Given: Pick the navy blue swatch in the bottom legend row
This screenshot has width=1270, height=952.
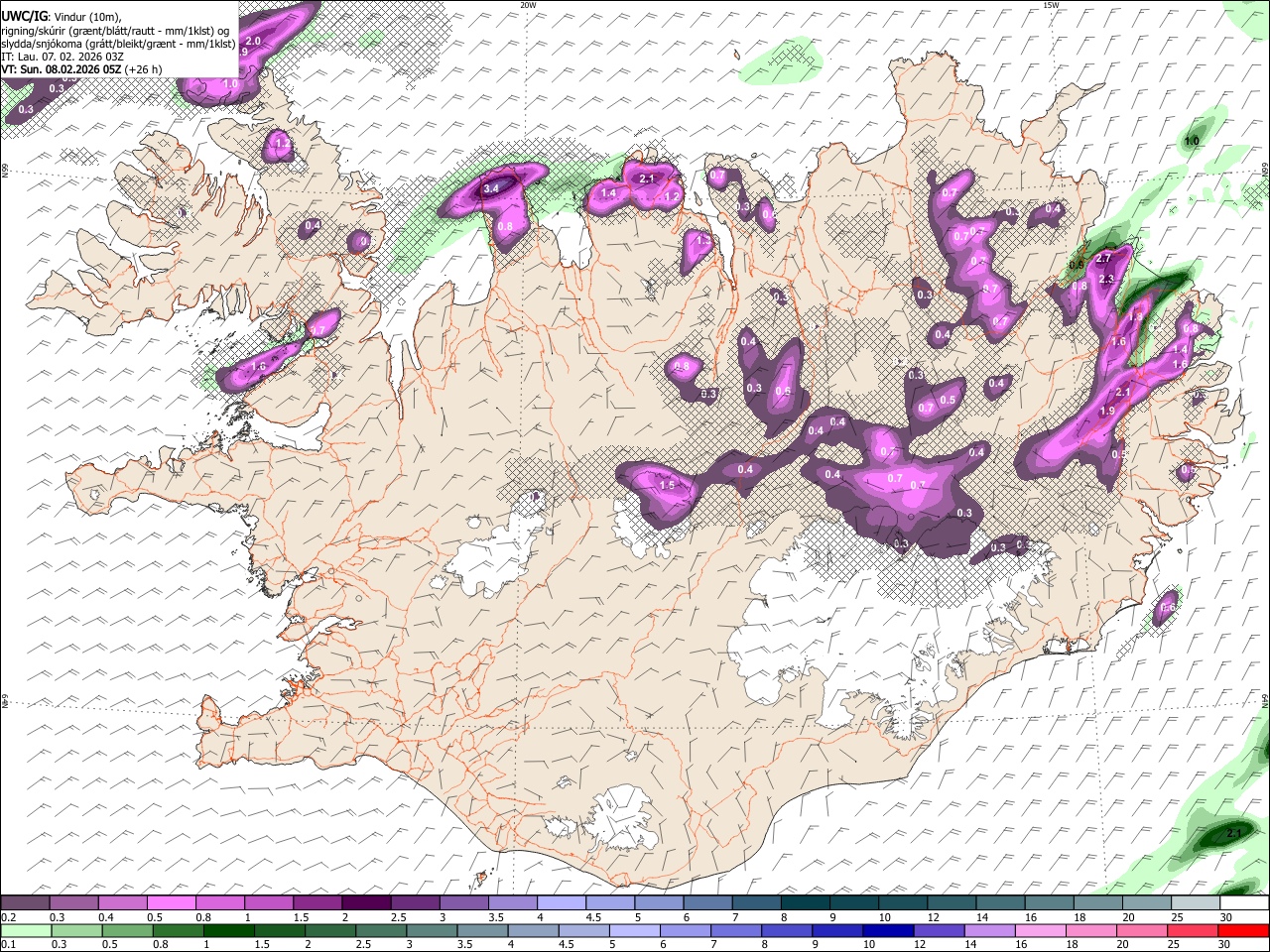Looking at the screenshot, I should [887, 930].
